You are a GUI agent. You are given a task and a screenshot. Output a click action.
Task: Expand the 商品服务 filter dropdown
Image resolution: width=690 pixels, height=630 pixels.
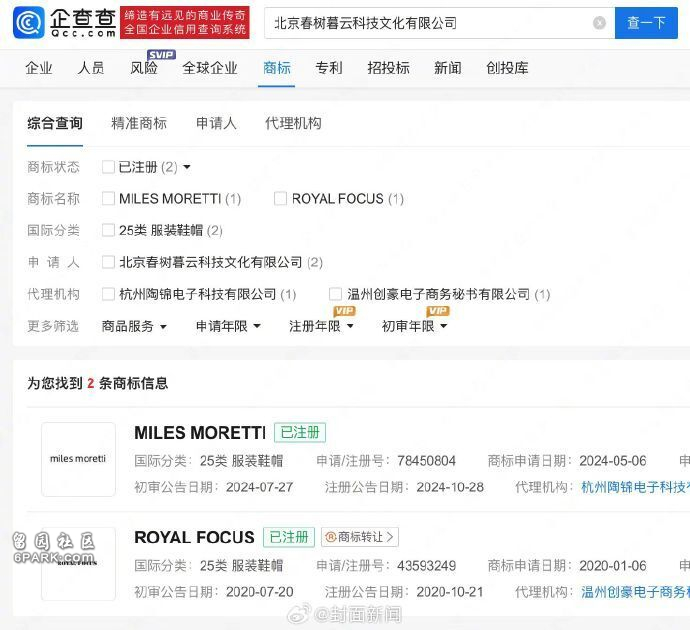point(134,326)
